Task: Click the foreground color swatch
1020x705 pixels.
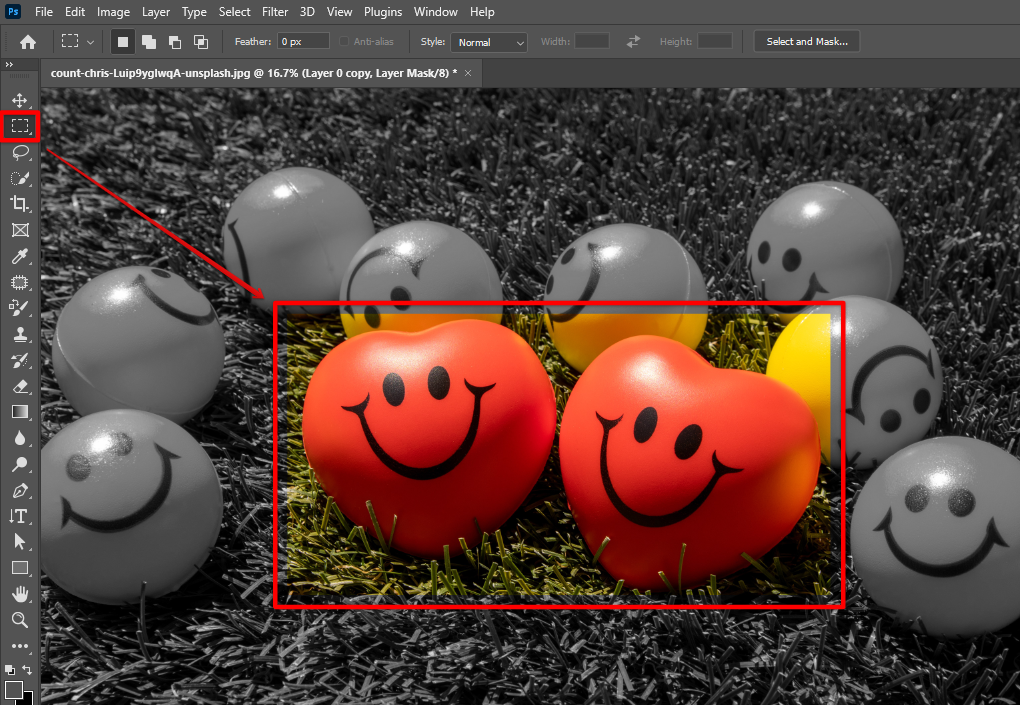Action: tap(14, 690)
